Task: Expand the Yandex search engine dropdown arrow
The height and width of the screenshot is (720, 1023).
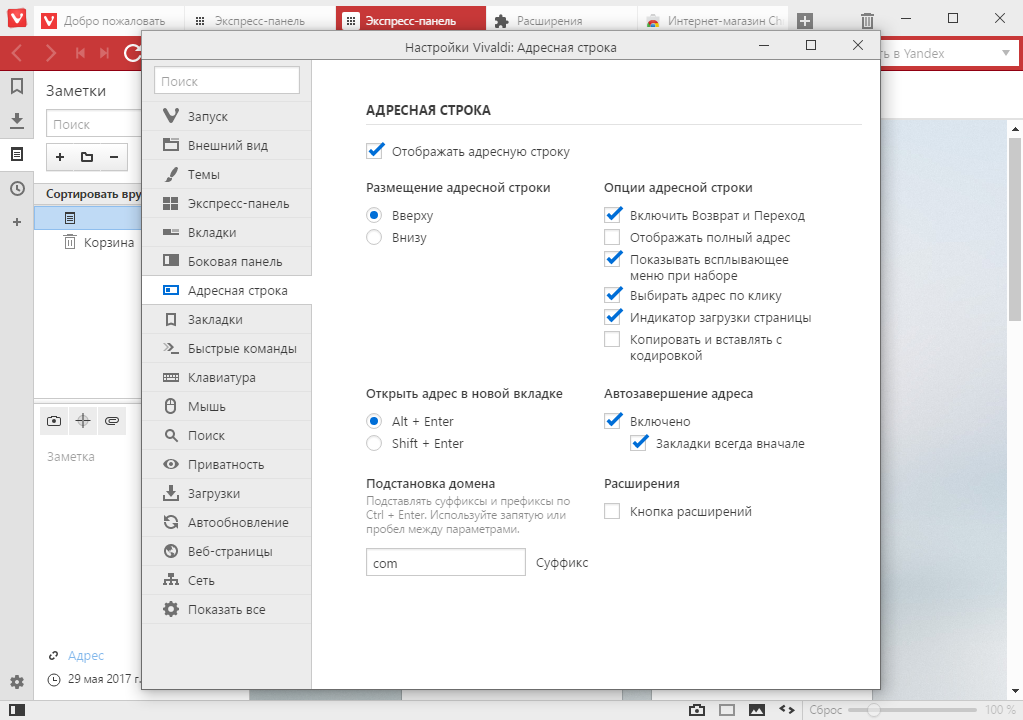Action: pyautogui.click(x=1005, y=54)
